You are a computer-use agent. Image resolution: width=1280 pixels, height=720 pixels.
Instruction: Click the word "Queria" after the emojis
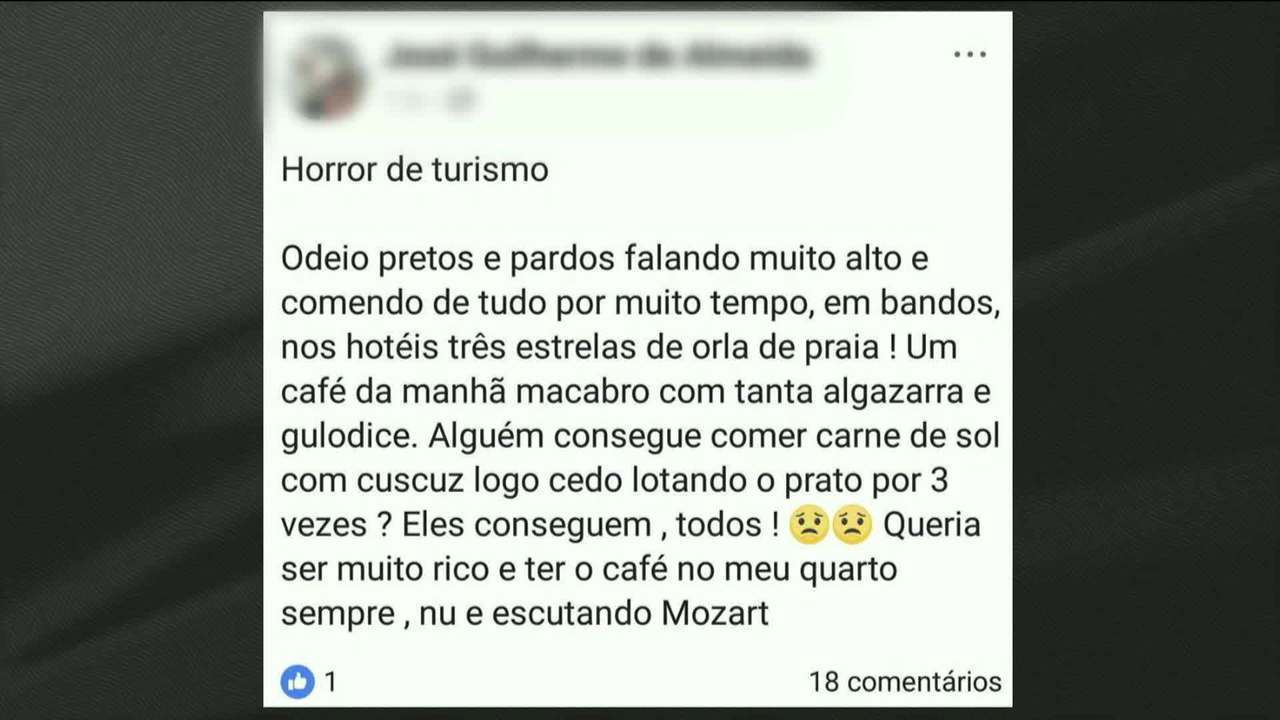click(932, 525)
